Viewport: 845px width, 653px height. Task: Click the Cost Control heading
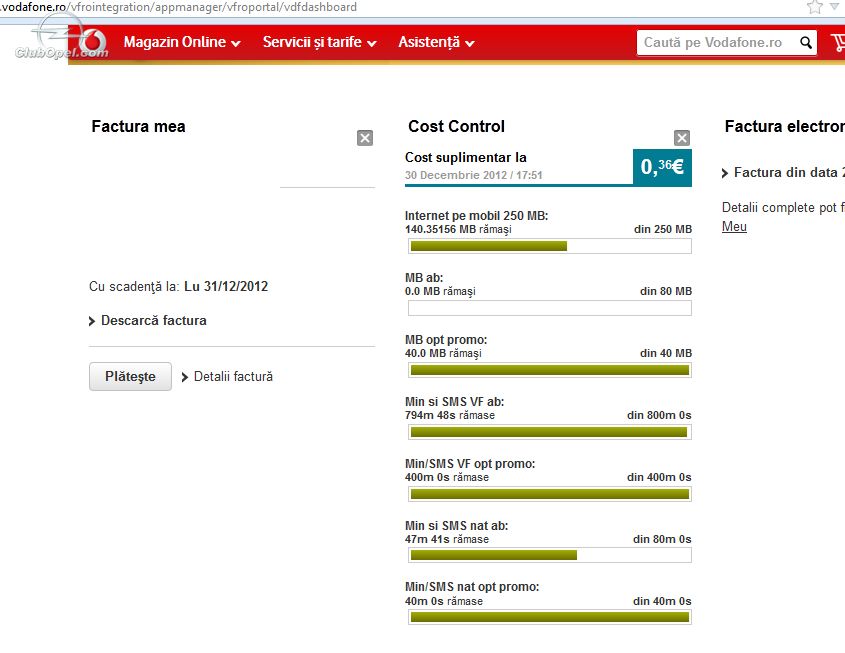[x=456, y=126]
